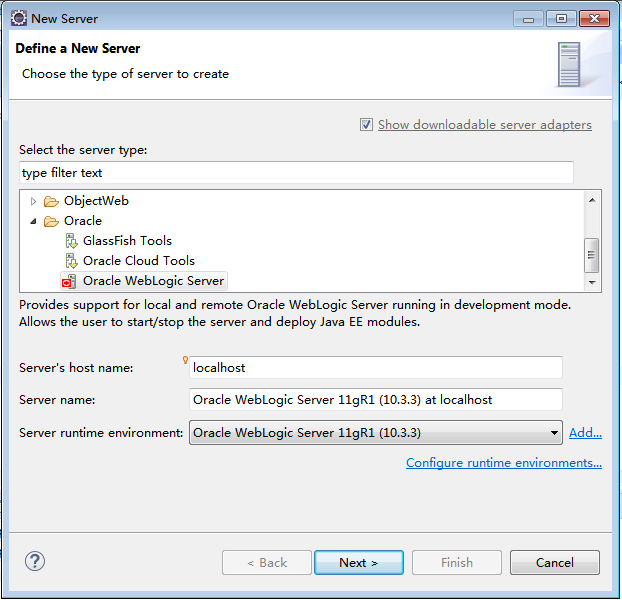The height and width of the screenshot is (600, 622).
Task: Click the Oracle folder icon
Action: [x=51, y=221]
